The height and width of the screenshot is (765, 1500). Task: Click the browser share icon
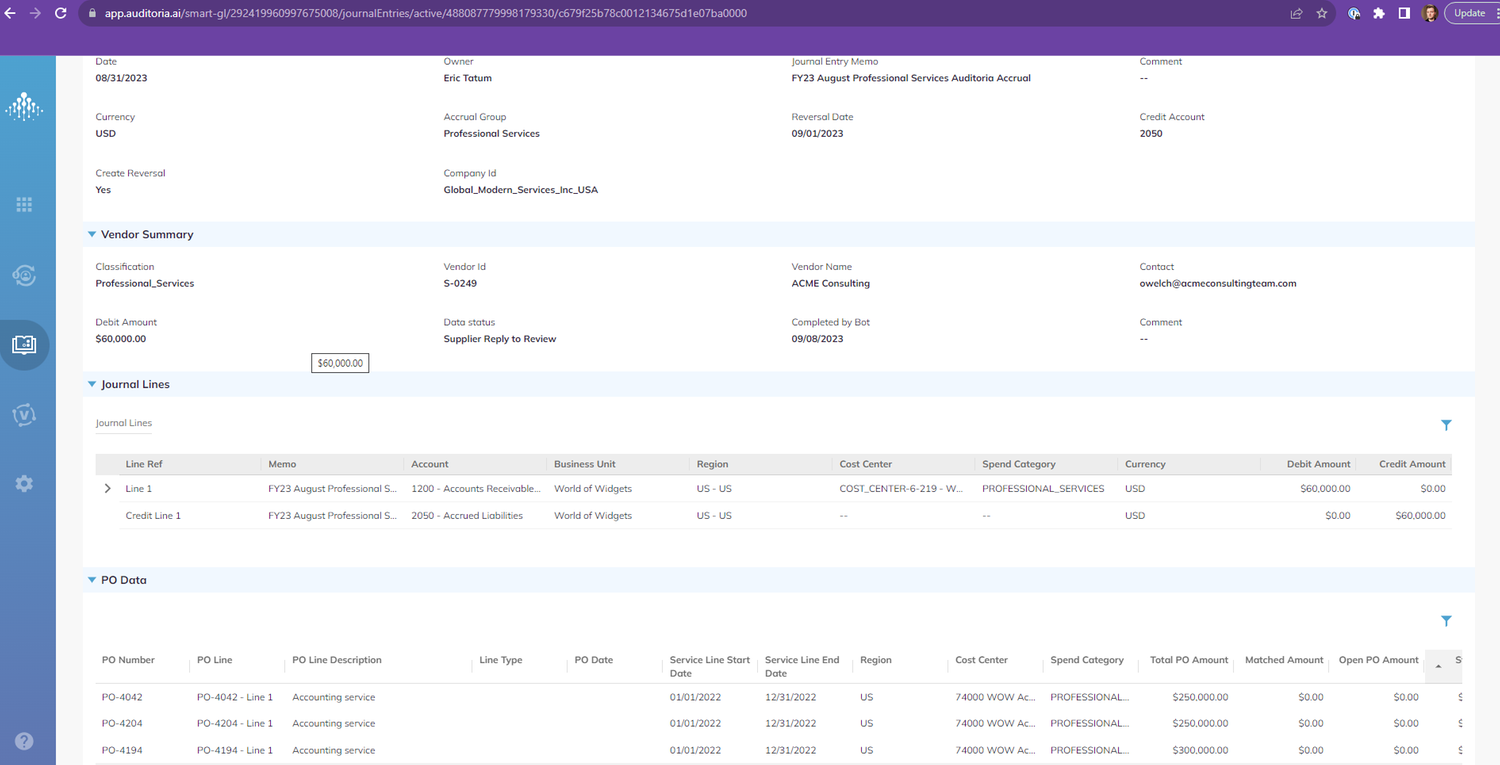coord(1296,13)
